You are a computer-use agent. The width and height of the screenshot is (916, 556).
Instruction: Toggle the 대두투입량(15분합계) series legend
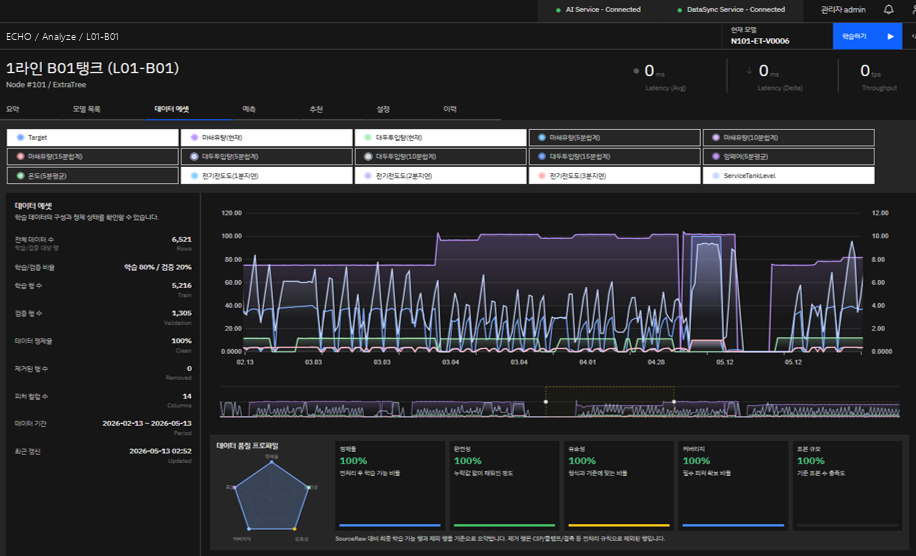pyautogui.click(x=615, y=157)
